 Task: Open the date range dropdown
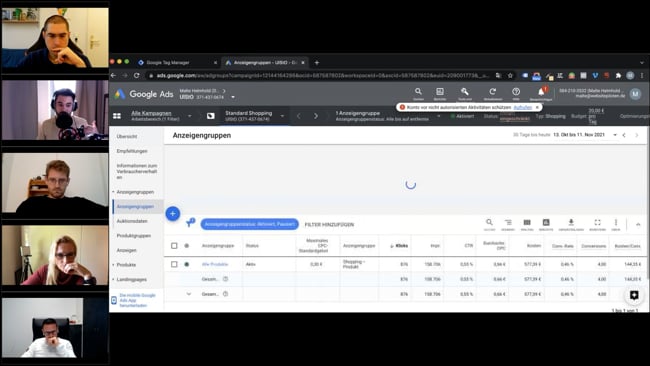615,135
